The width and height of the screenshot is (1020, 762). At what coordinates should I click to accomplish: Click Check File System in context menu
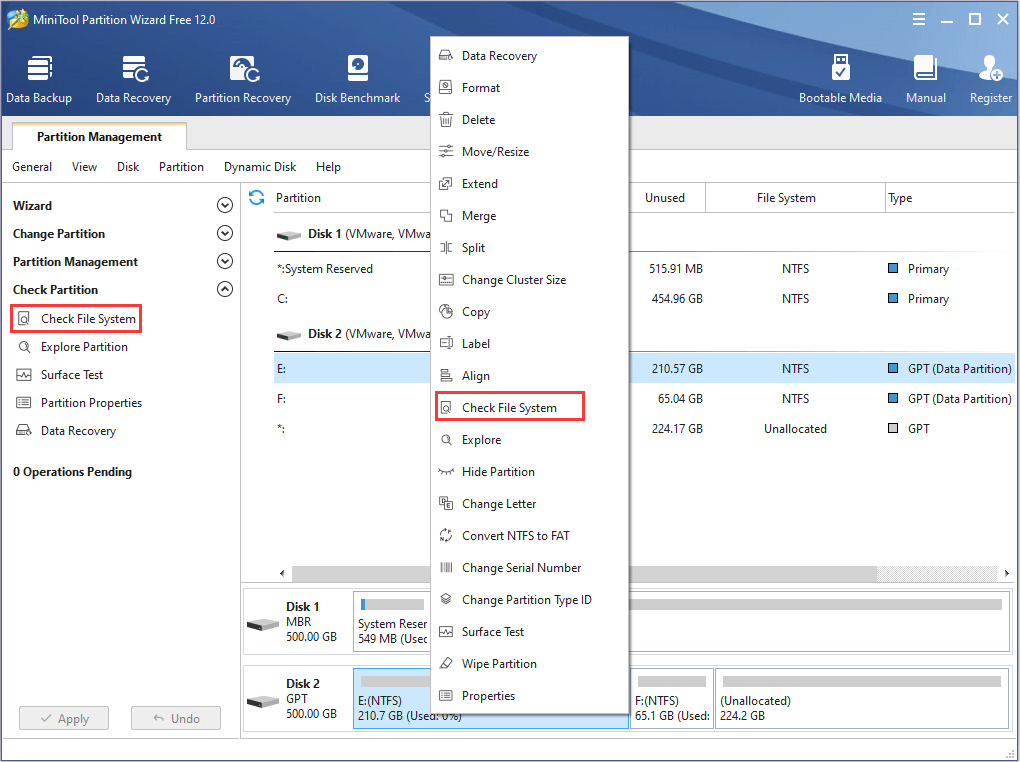click(x=509, y=407)
